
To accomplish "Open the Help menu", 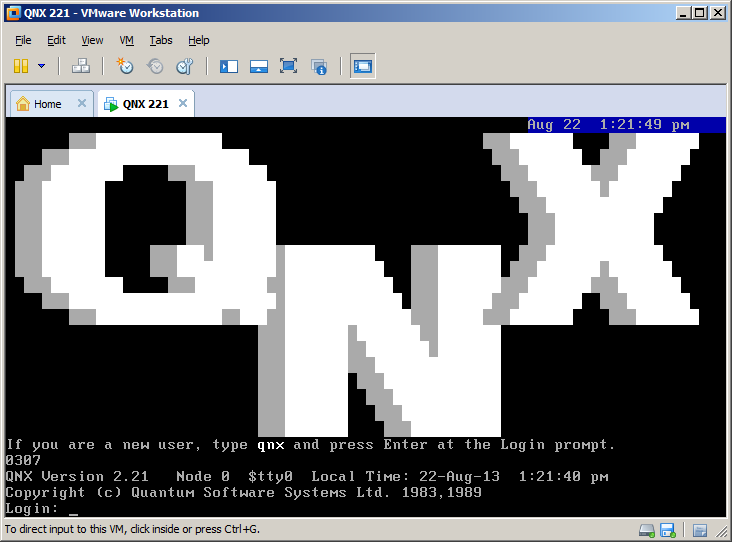I will click(x=199, y=41).
